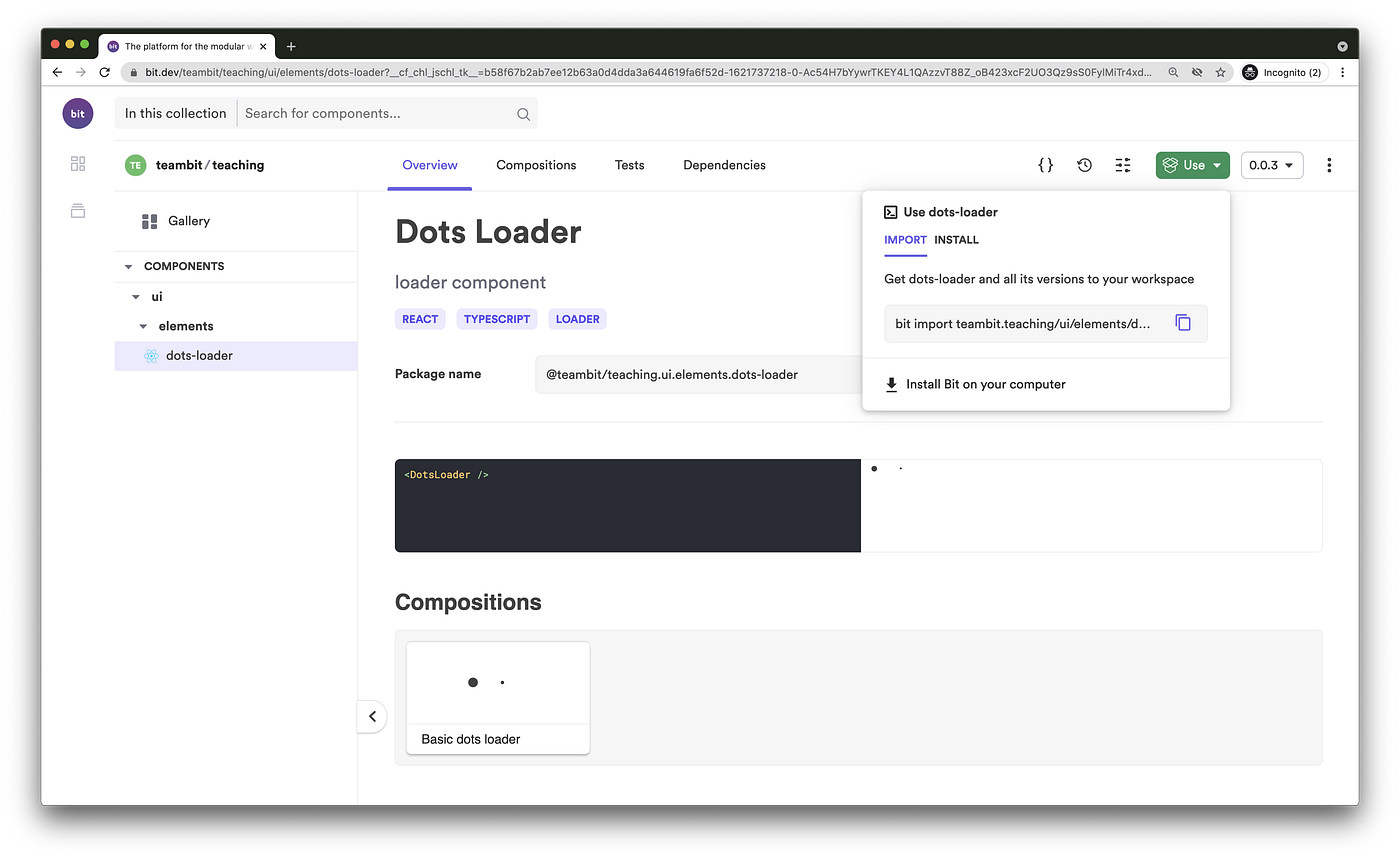Open the gallery grid icon in left sidebar
Image resolution: width=1400 pixels, height=860 pixels.
coord(77,163)
